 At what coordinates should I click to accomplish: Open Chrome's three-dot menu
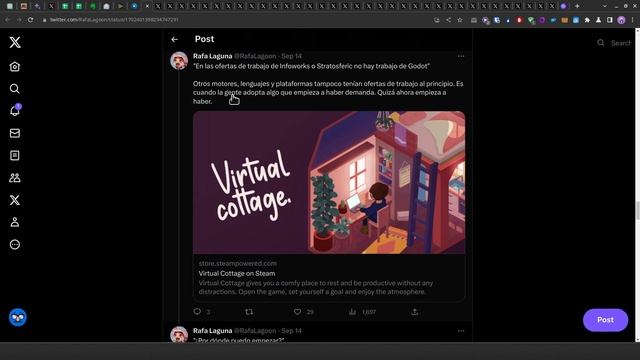[x=633, y=20]
